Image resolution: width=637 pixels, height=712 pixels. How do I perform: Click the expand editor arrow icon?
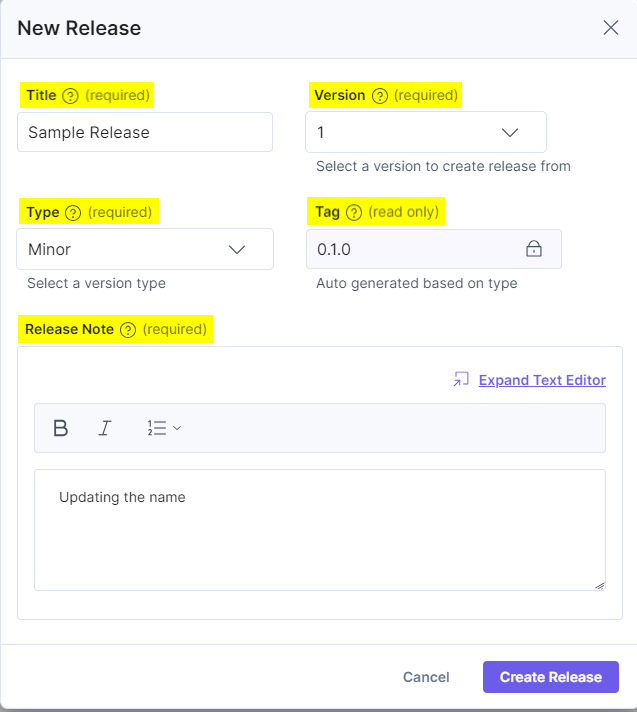pos(461,379)
